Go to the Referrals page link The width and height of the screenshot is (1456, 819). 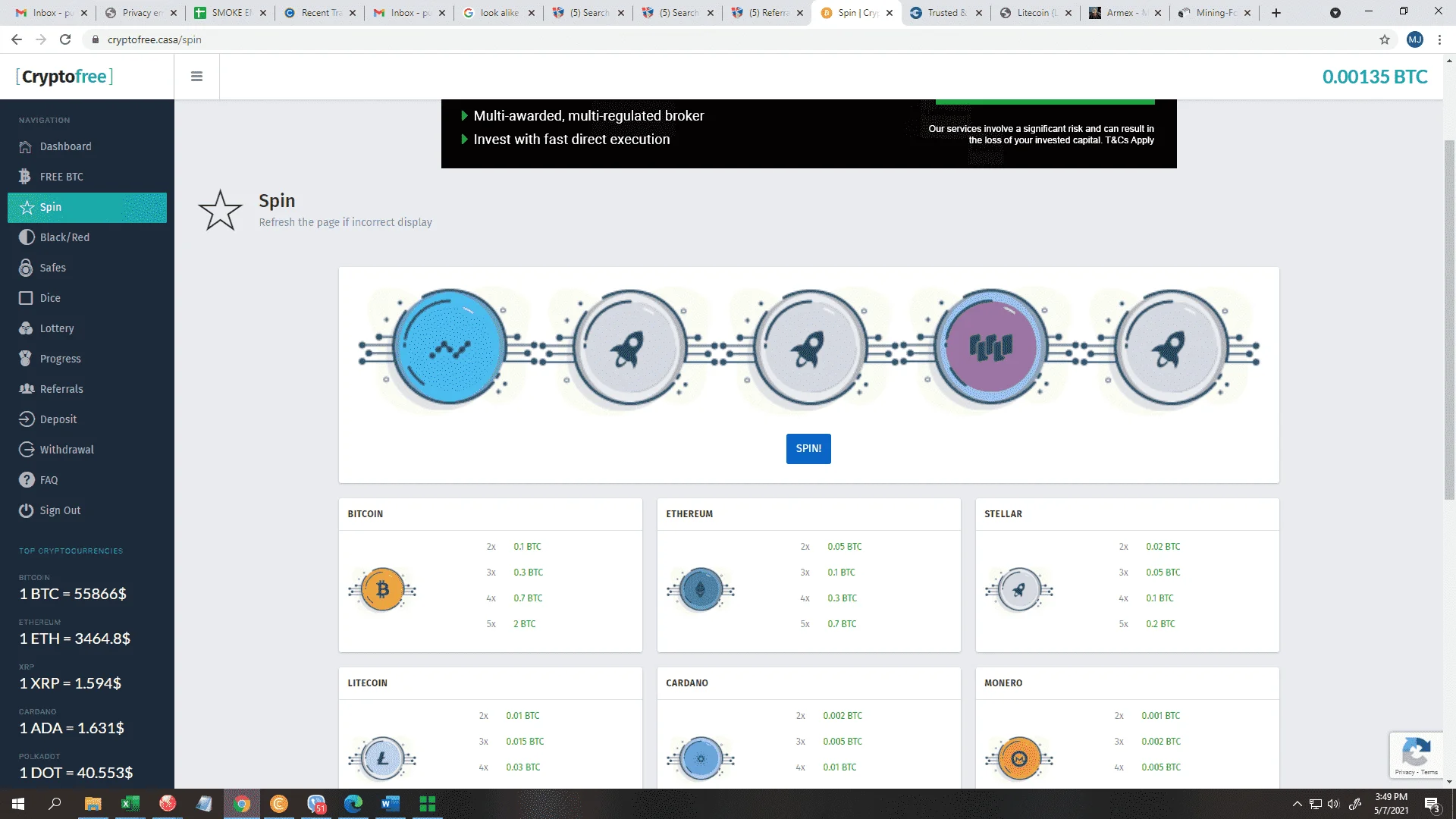pos(61,389)
